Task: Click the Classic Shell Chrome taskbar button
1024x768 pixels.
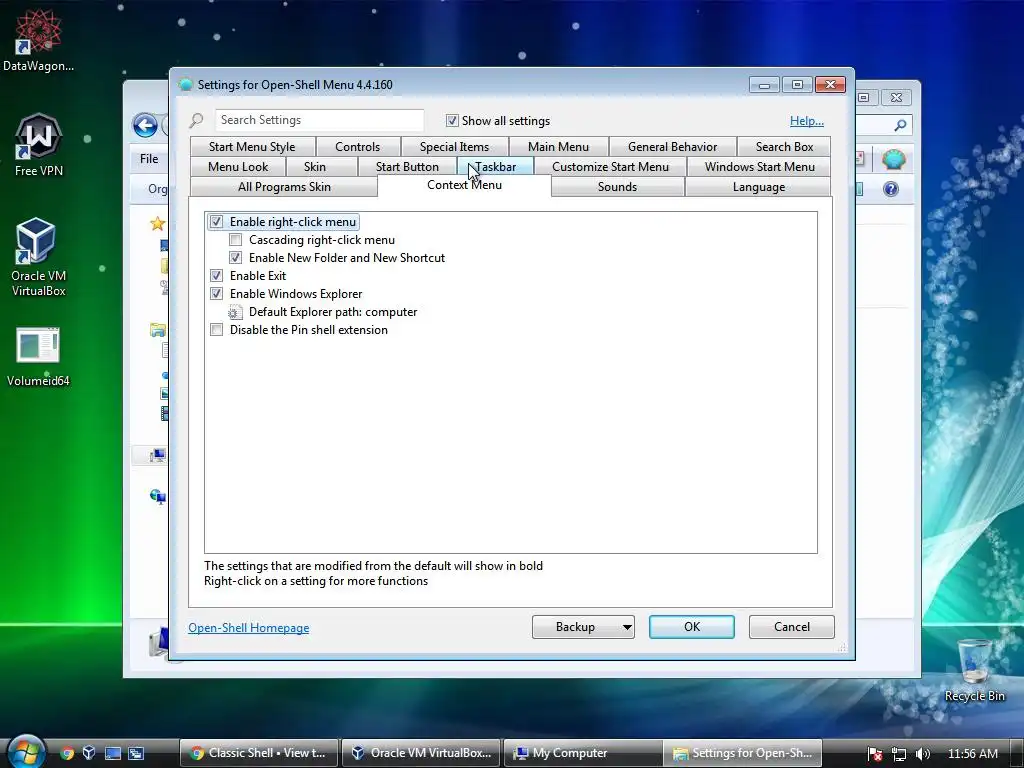Action: pos(259,753)
